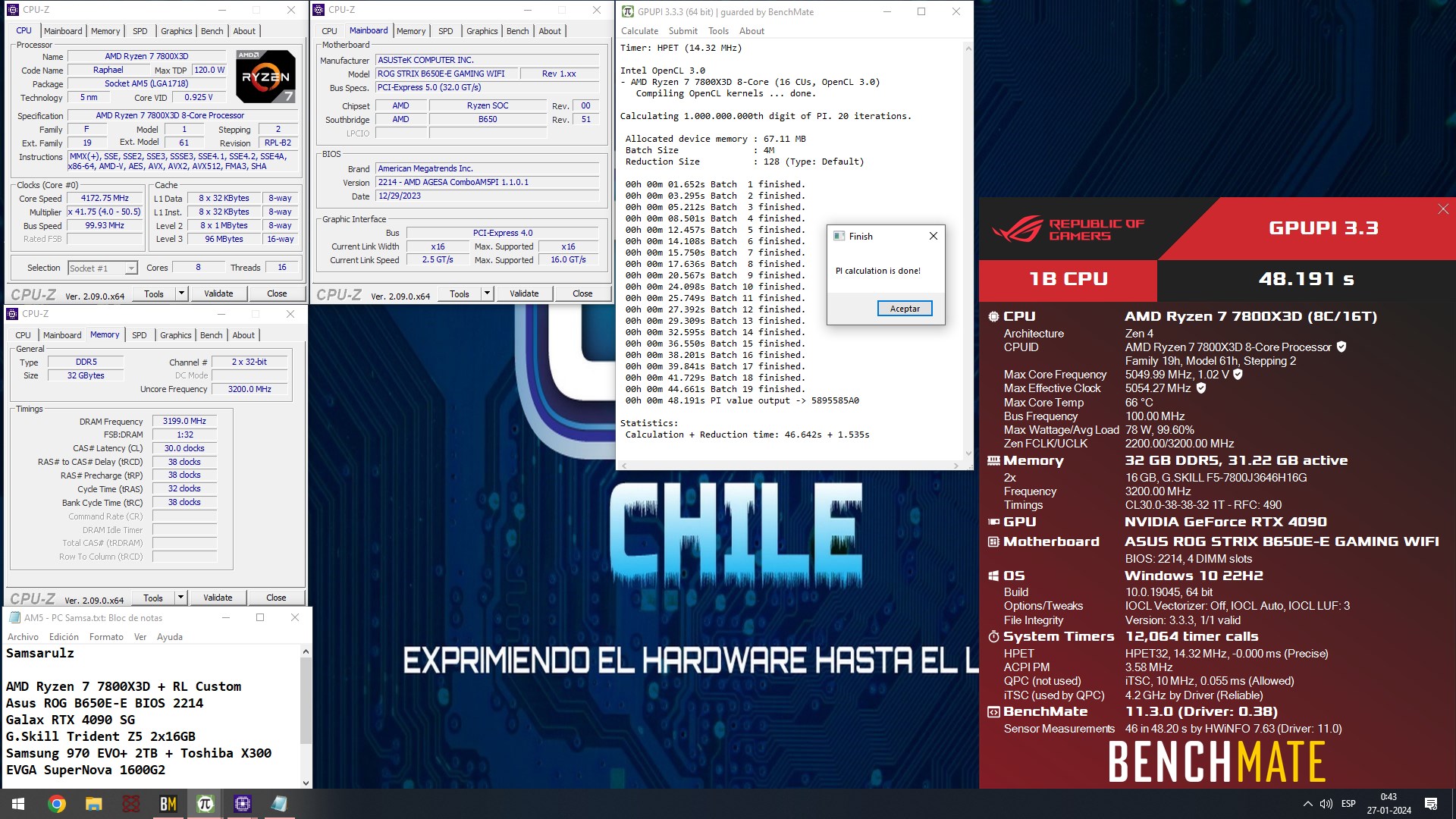The height and width of the screenshot is (819, 1456).
Task: Click Model field ROG STRIX B650E-E GAMING WIFI
Action: [x=447, y=74]
